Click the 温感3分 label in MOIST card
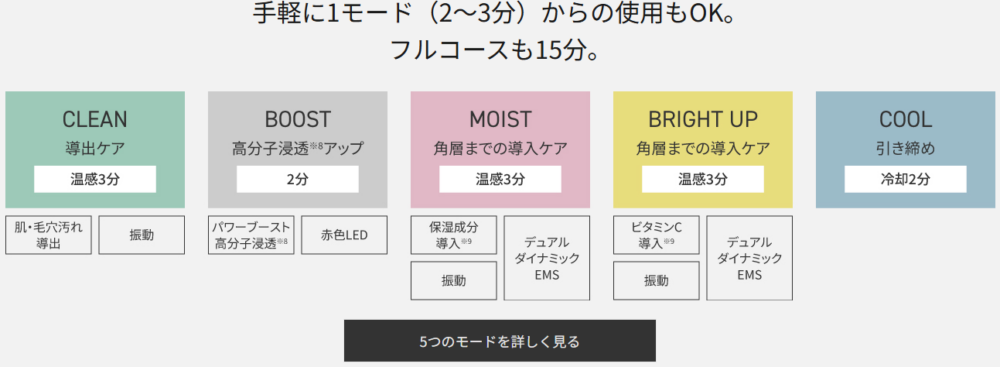Screen dimensions: 1000x367 pyautogui.click(x=500, y=179)
